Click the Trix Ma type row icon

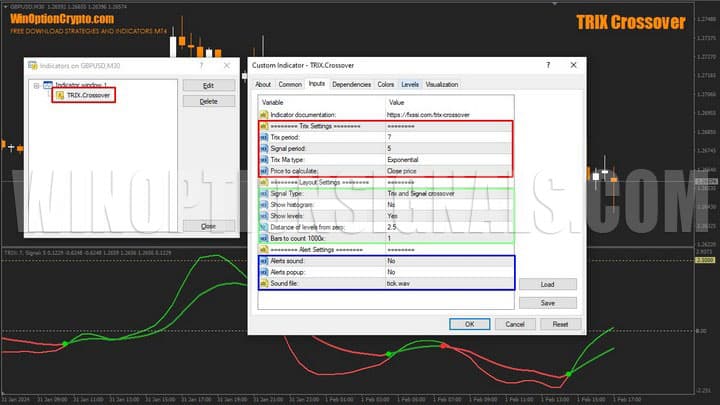[264, 159]
